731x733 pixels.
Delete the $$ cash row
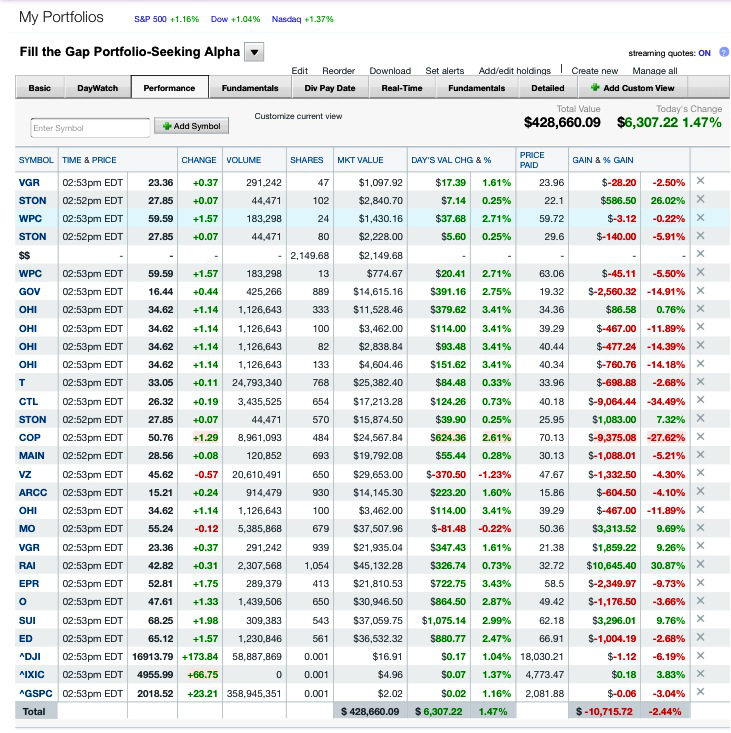[700, 254]
